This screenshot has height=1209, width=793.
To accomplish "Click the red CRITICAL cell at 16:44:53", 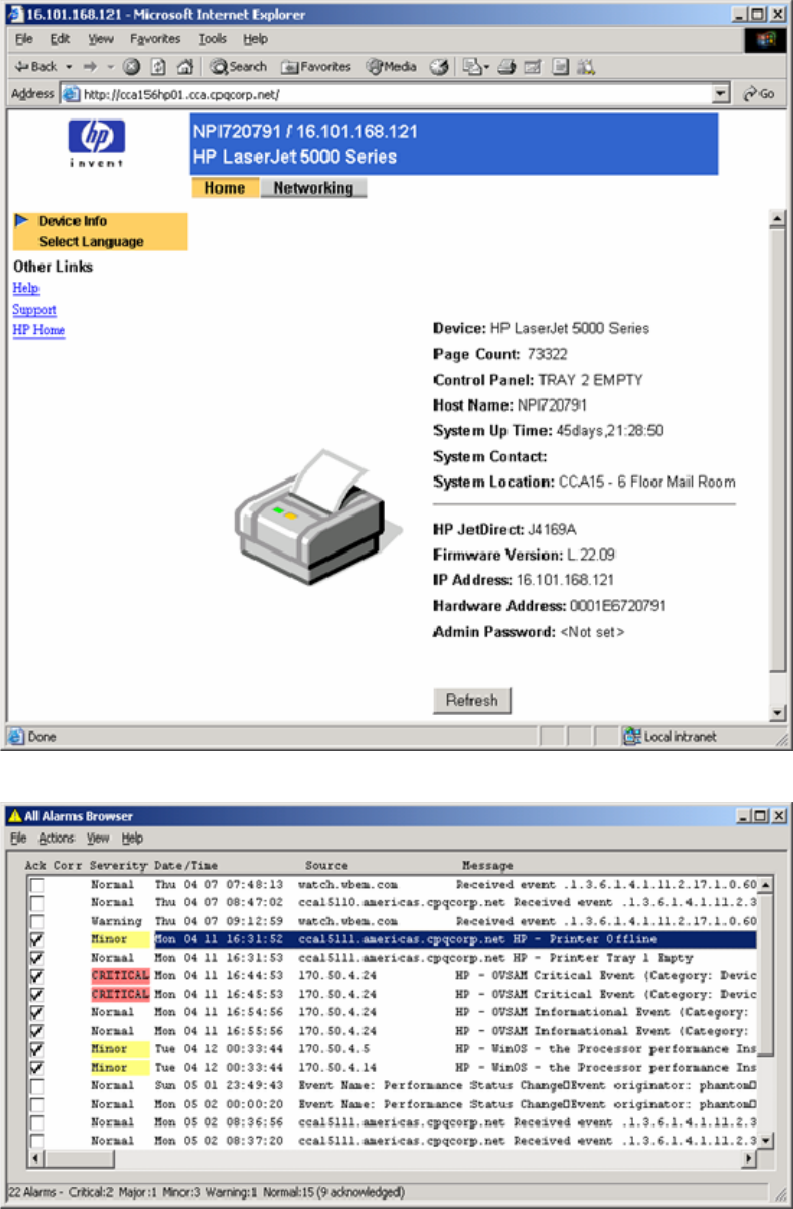I will [x=119, y=976].
